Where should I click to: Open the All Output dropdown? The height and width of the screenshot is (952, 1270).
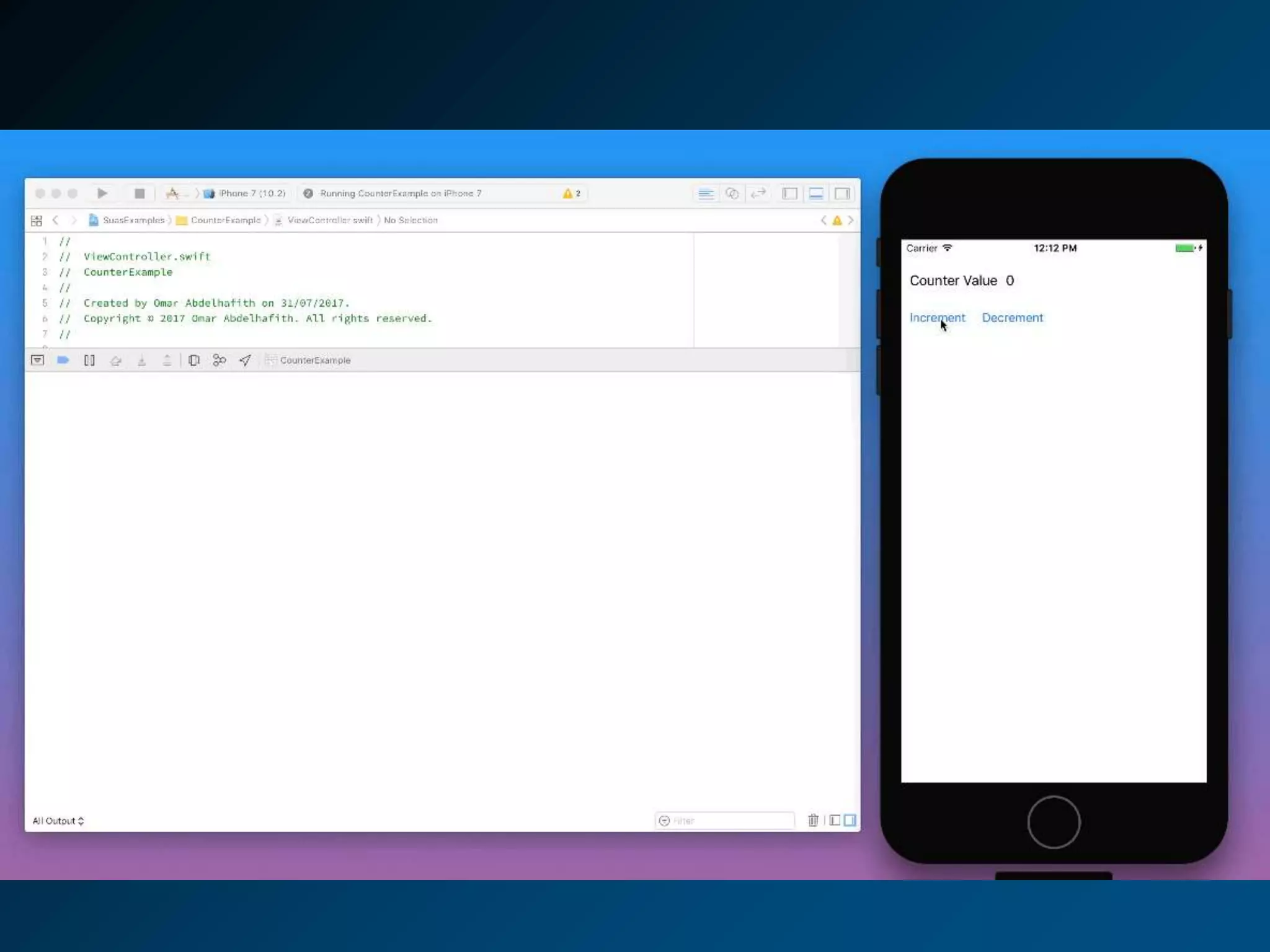58,821
